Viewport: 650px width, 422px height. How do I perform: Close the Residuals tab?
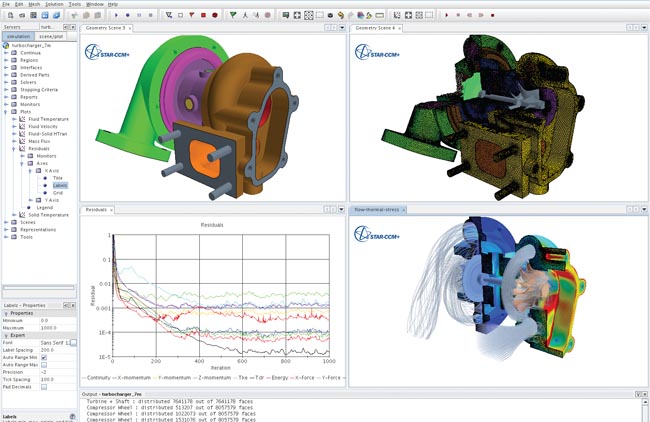[x=111, y=210]
